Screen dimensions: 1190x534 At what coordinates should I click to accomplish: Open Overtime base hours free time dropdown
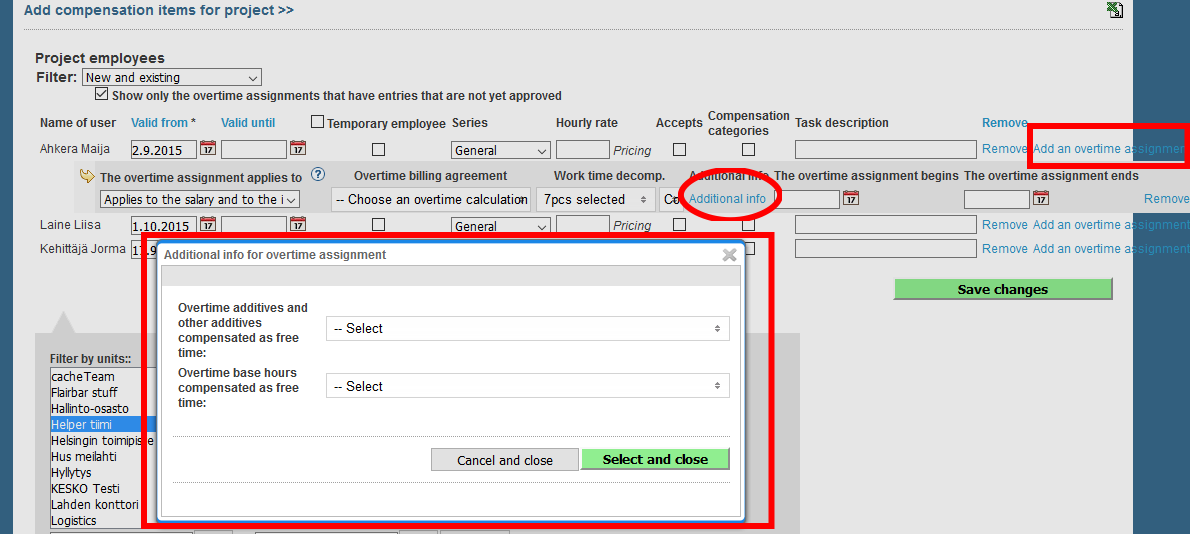pos(527,386)
